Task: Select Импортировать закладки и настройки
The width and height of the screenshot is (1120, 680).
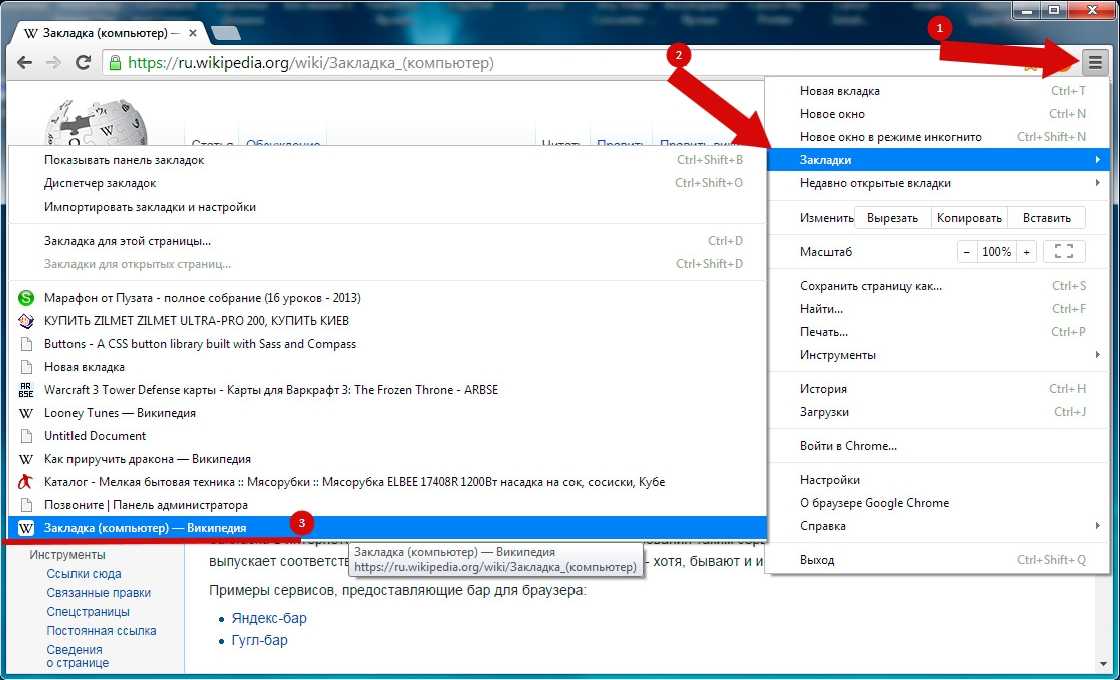Action: coord(387,207)
